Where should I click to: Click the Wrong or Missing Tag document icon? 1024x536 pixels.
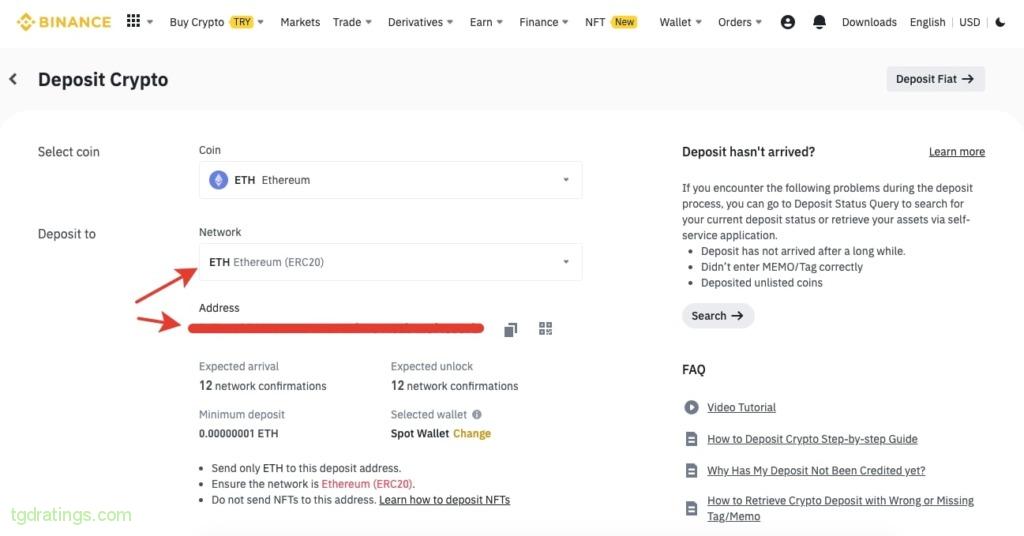click(x=691, y=508)
